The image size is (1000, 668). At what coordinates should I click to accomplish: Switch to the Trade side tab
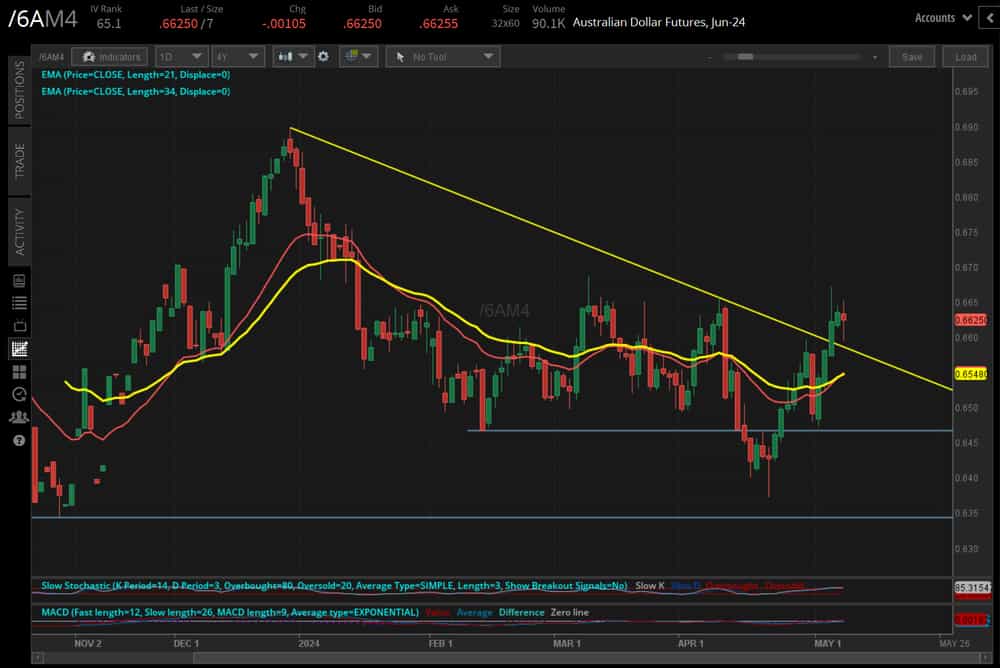pyautogui.click(x=19, y=161)
